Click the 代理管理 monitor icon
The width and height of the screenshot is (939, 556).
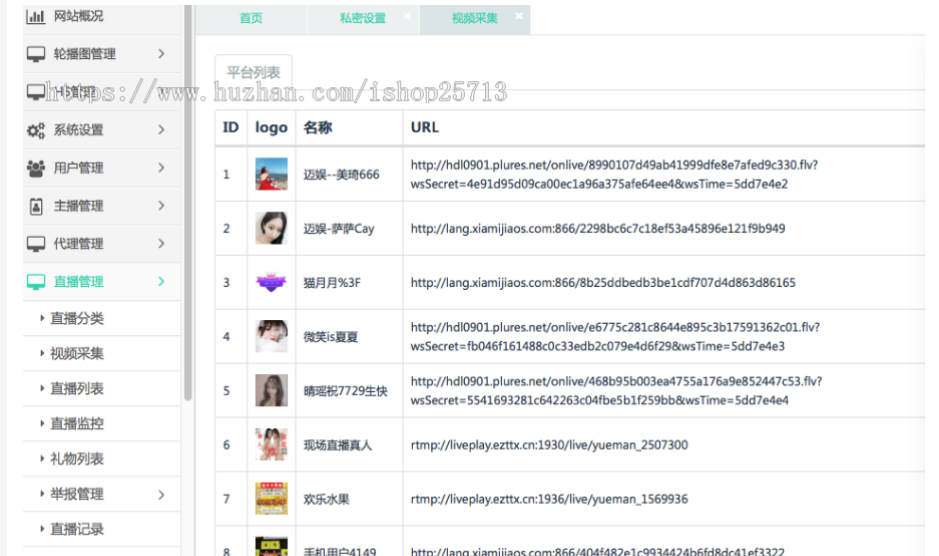coord(36,244)
